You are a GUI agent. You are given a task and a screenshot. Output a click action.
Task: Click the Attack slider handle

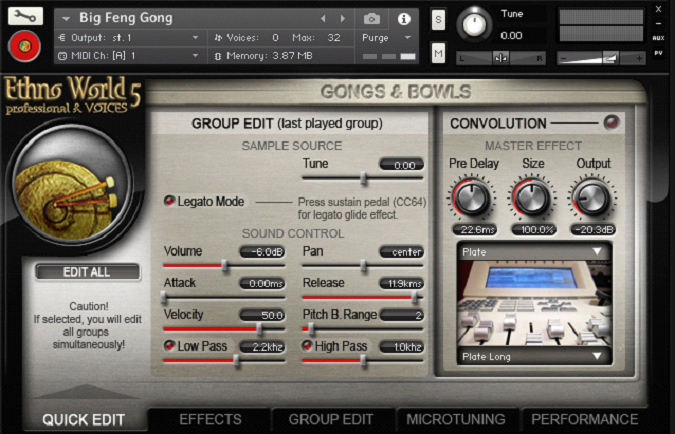tap(164, 298)
